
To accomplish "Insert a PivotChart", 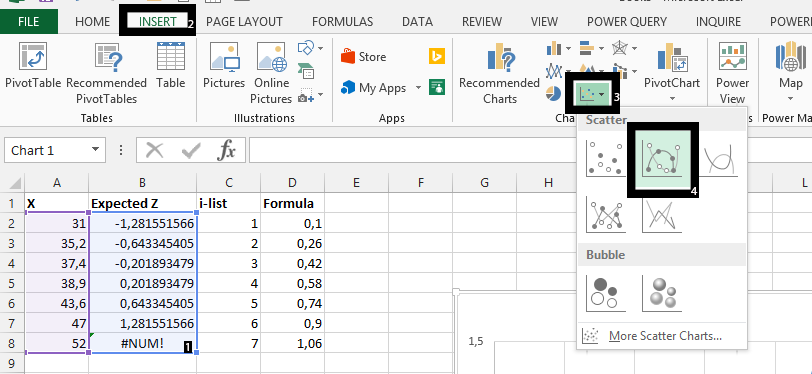I will coord(672,66).
